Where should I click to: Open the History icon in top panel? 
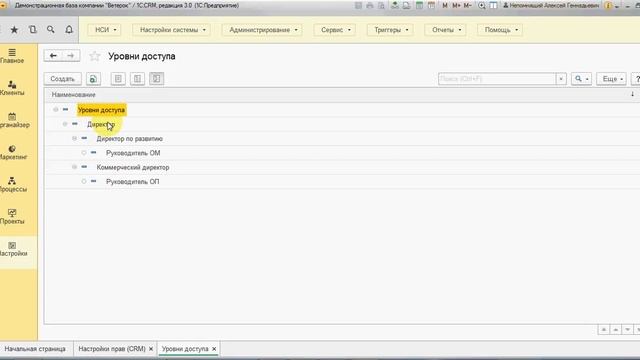(x=33, y=29)
